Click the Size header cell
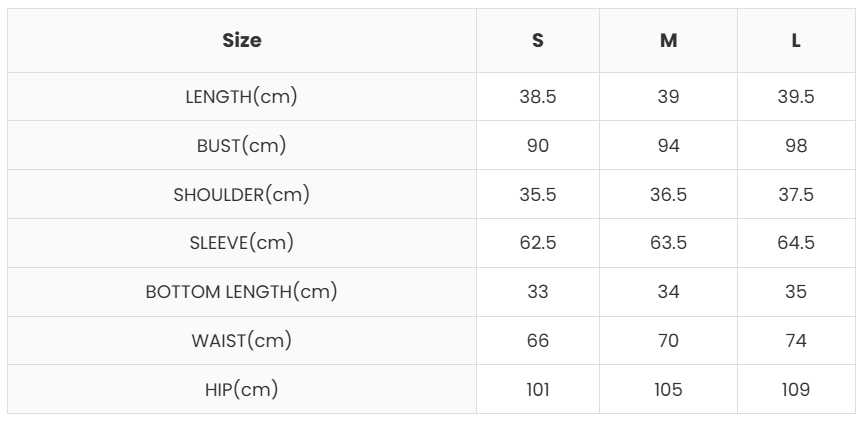 [x=242, y=41]
